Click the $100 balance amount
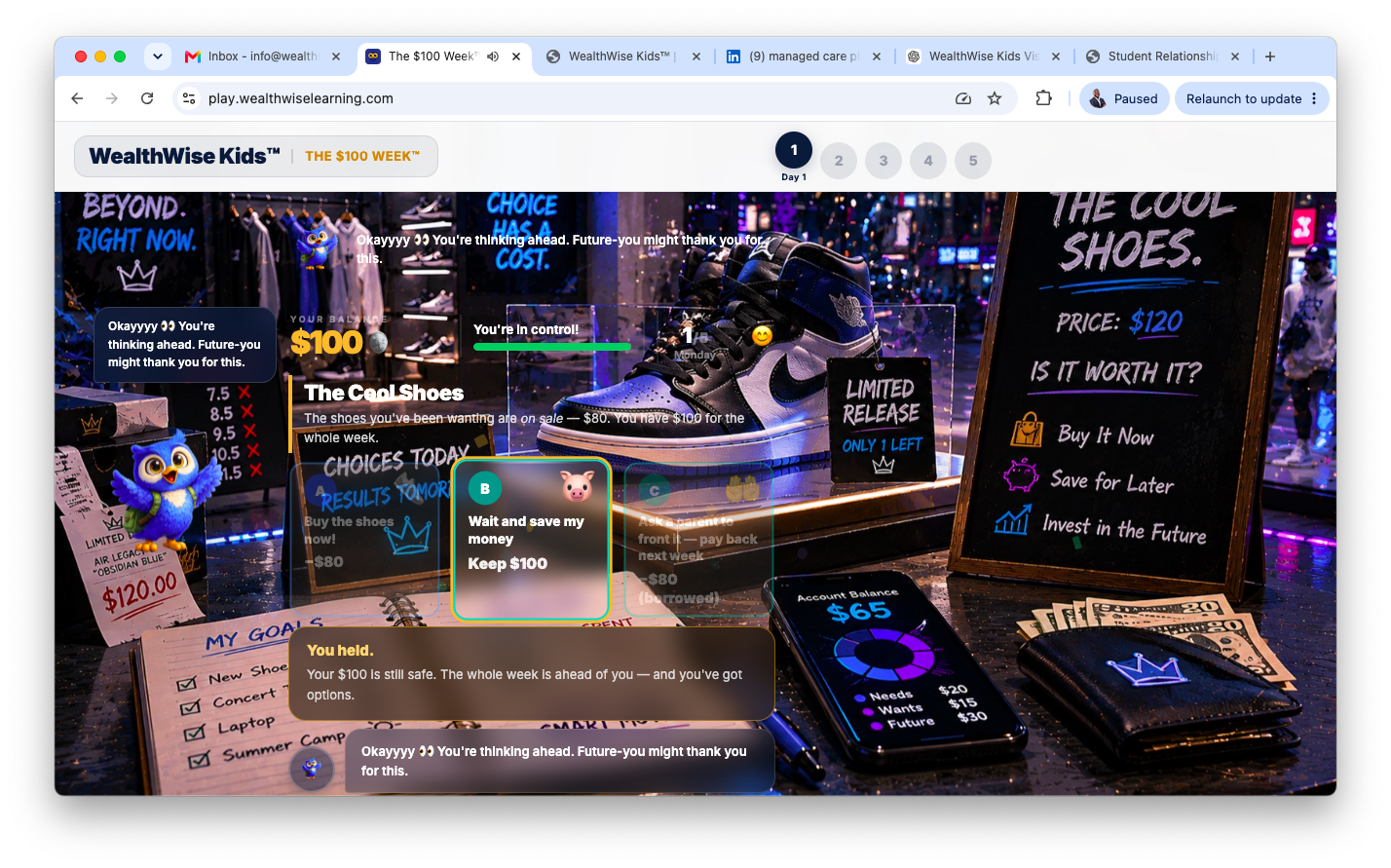 pos(327,342)
